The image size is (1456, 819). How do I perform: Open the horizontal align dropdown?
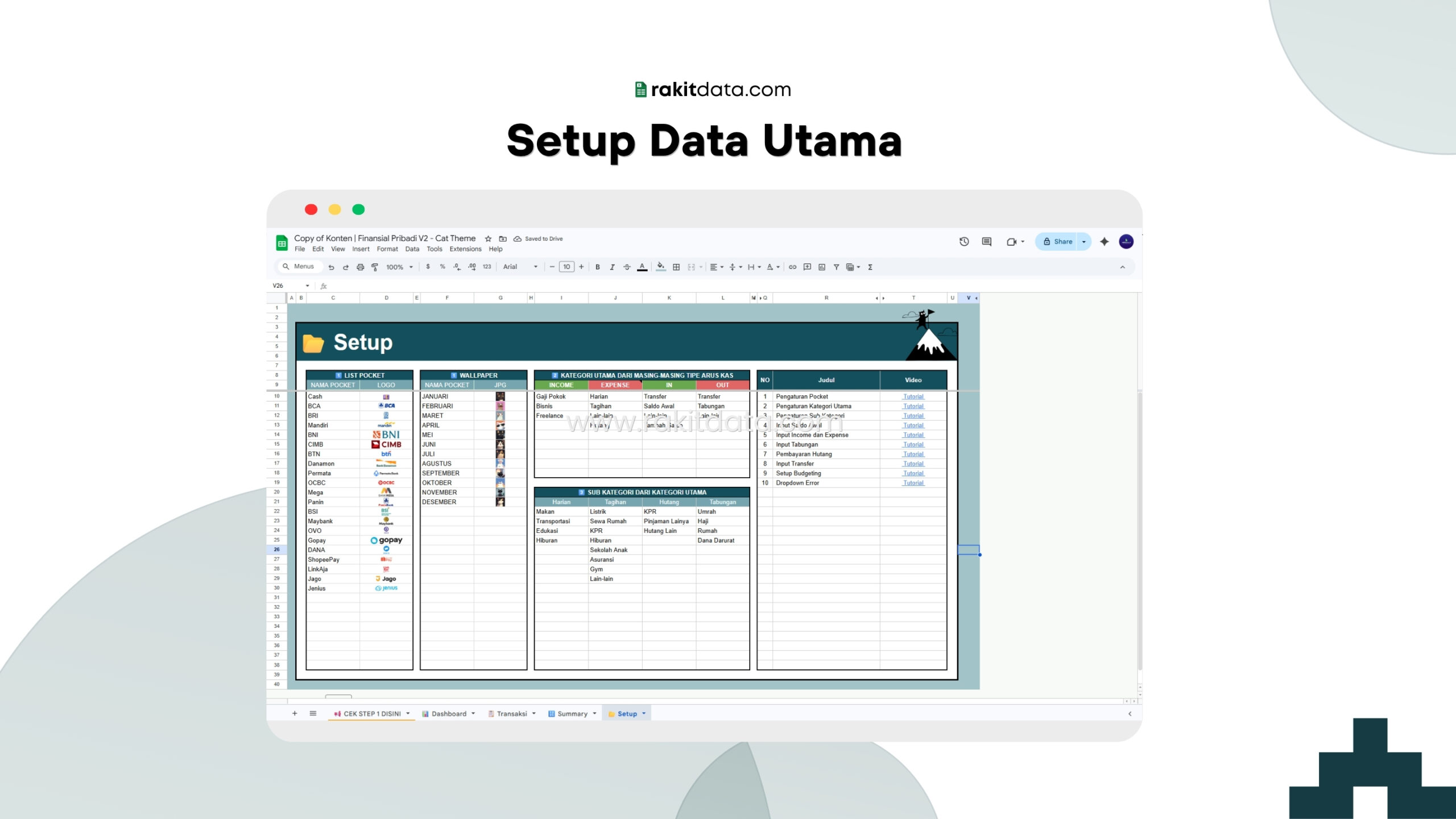[717, 267]
